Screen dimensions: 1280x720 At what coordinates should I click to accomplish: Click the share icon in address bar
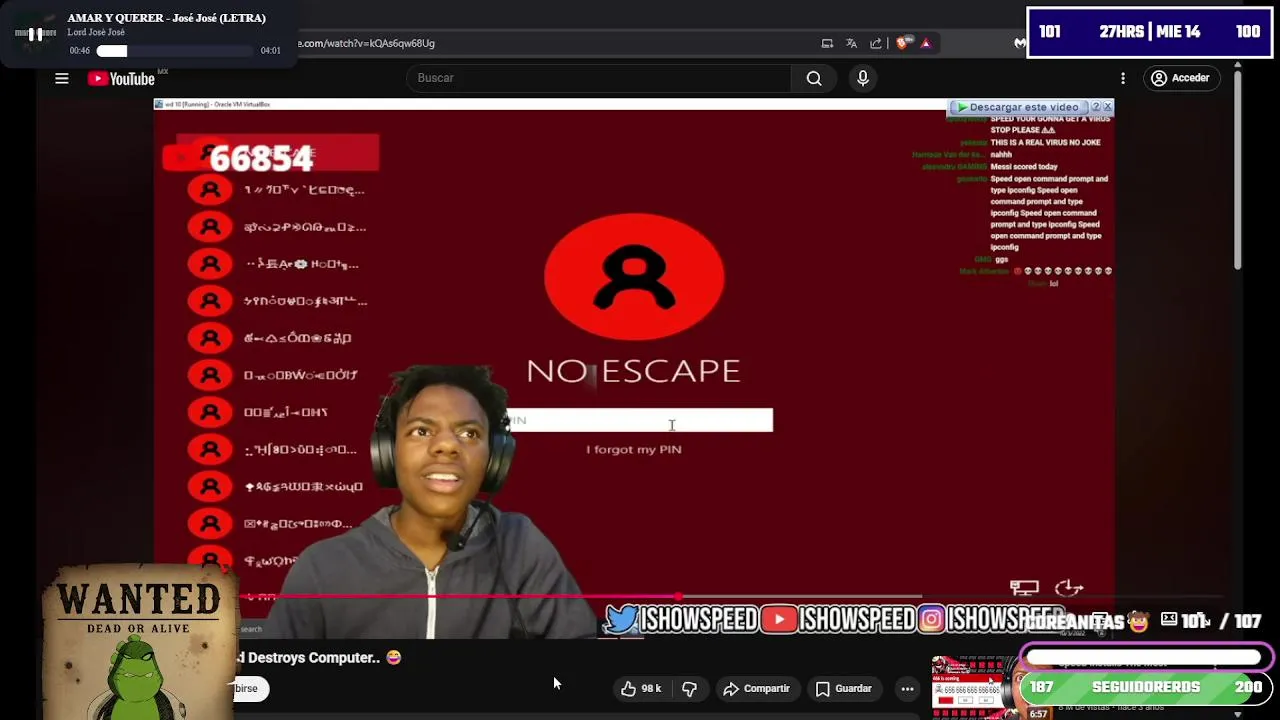876,43
